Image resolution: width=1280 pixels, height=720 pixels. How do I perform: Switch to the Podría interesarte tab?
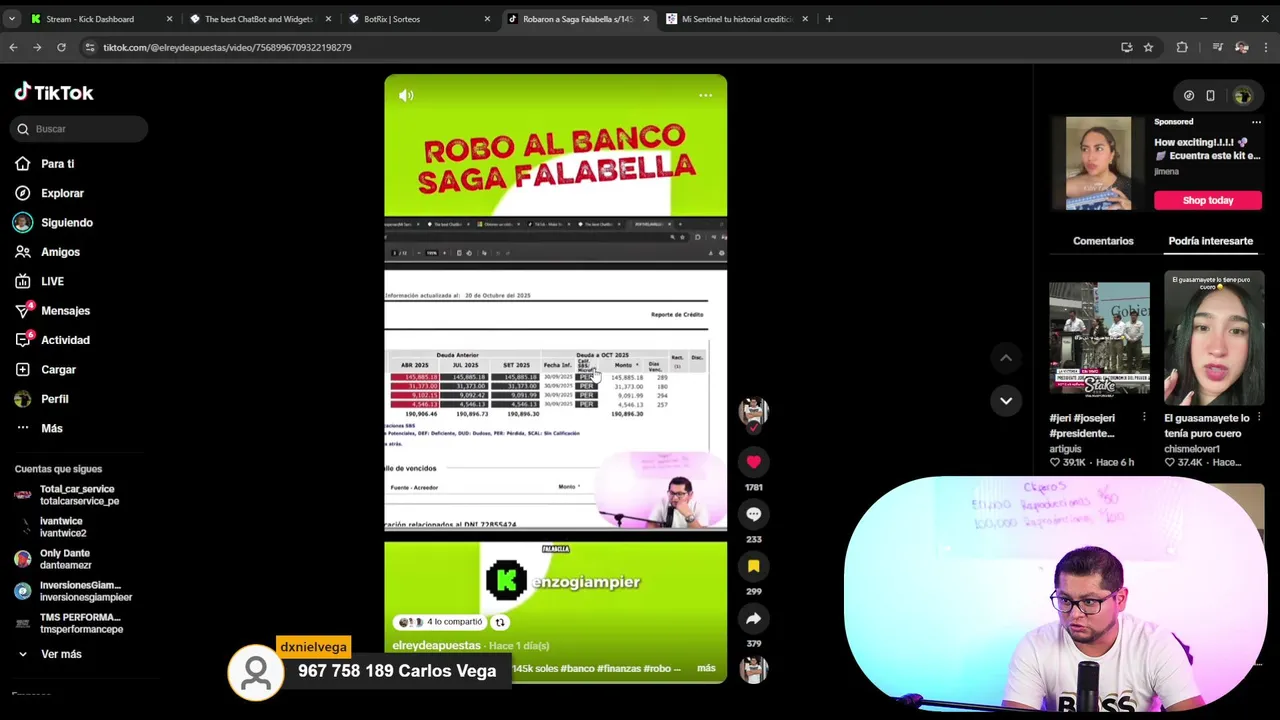click(x=1210, y=241)
